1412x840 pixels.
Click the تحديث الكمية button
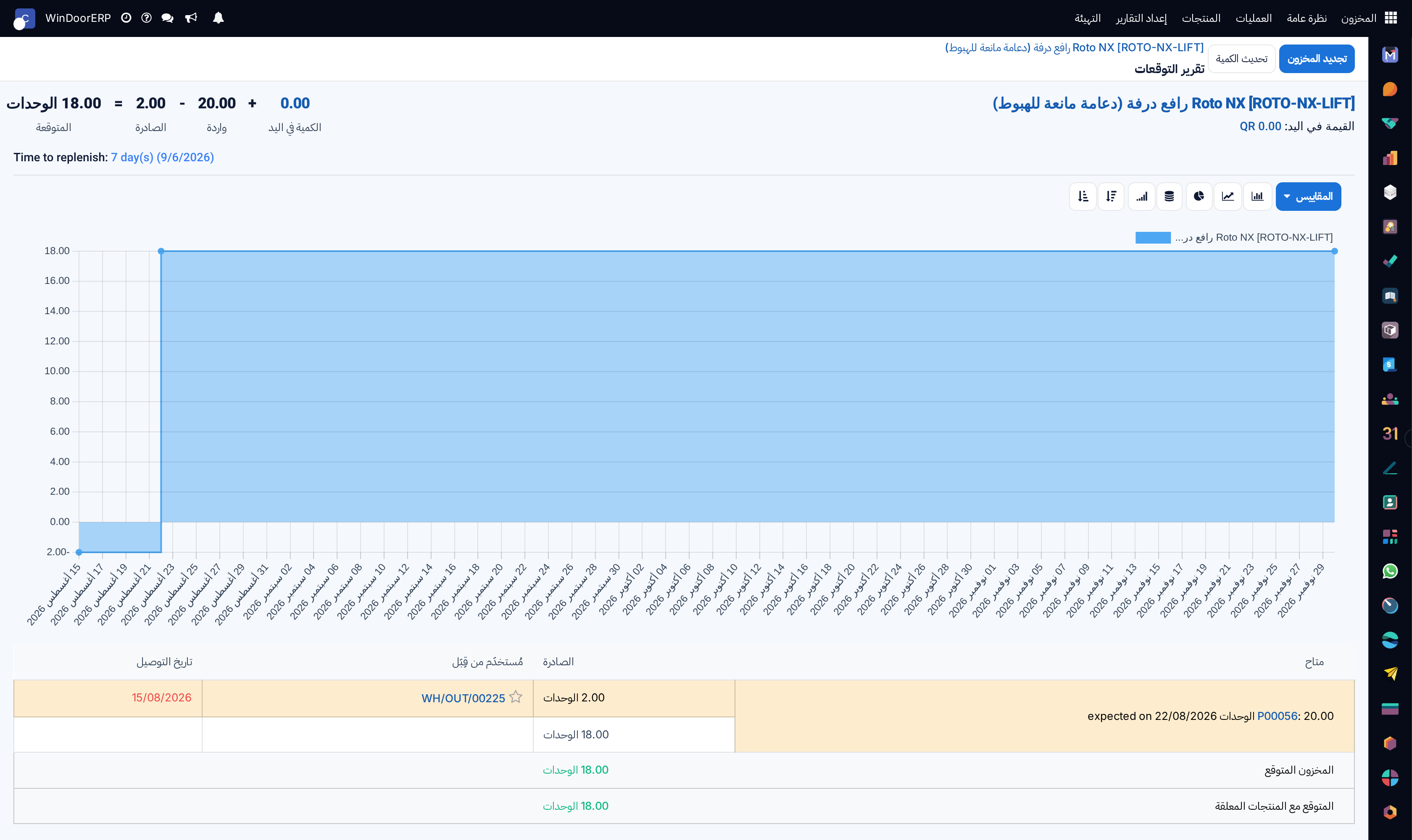[1241, 59]
